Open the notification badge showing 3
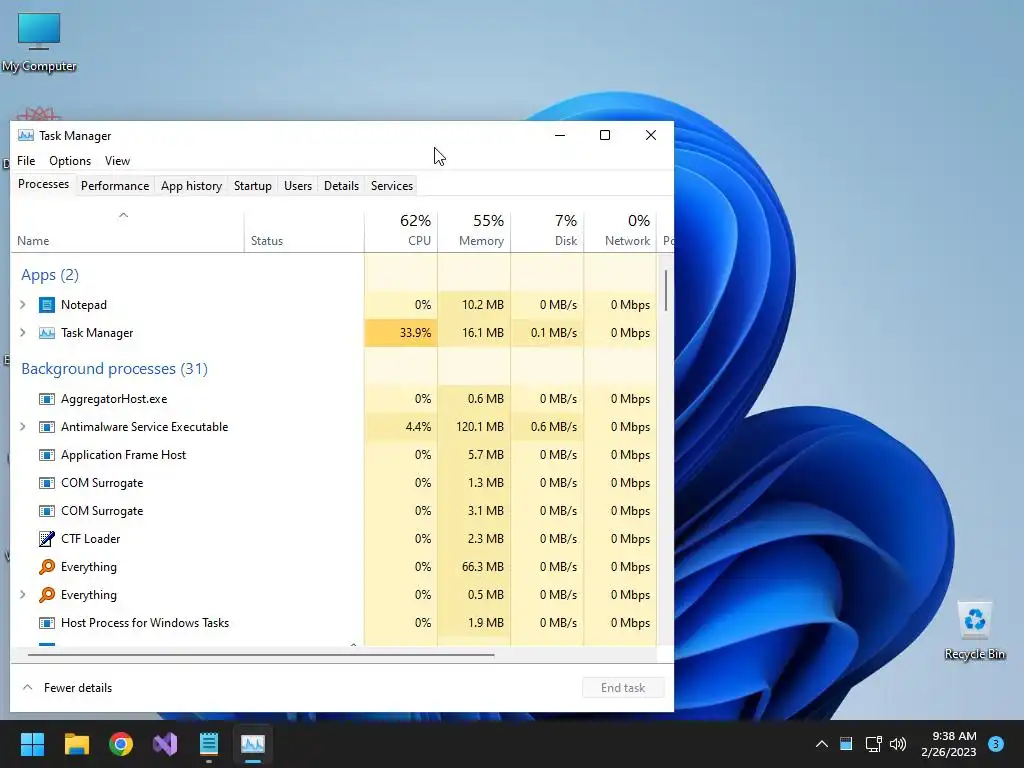This screenshot has height=768, width=1024. (x=996, y=744)
